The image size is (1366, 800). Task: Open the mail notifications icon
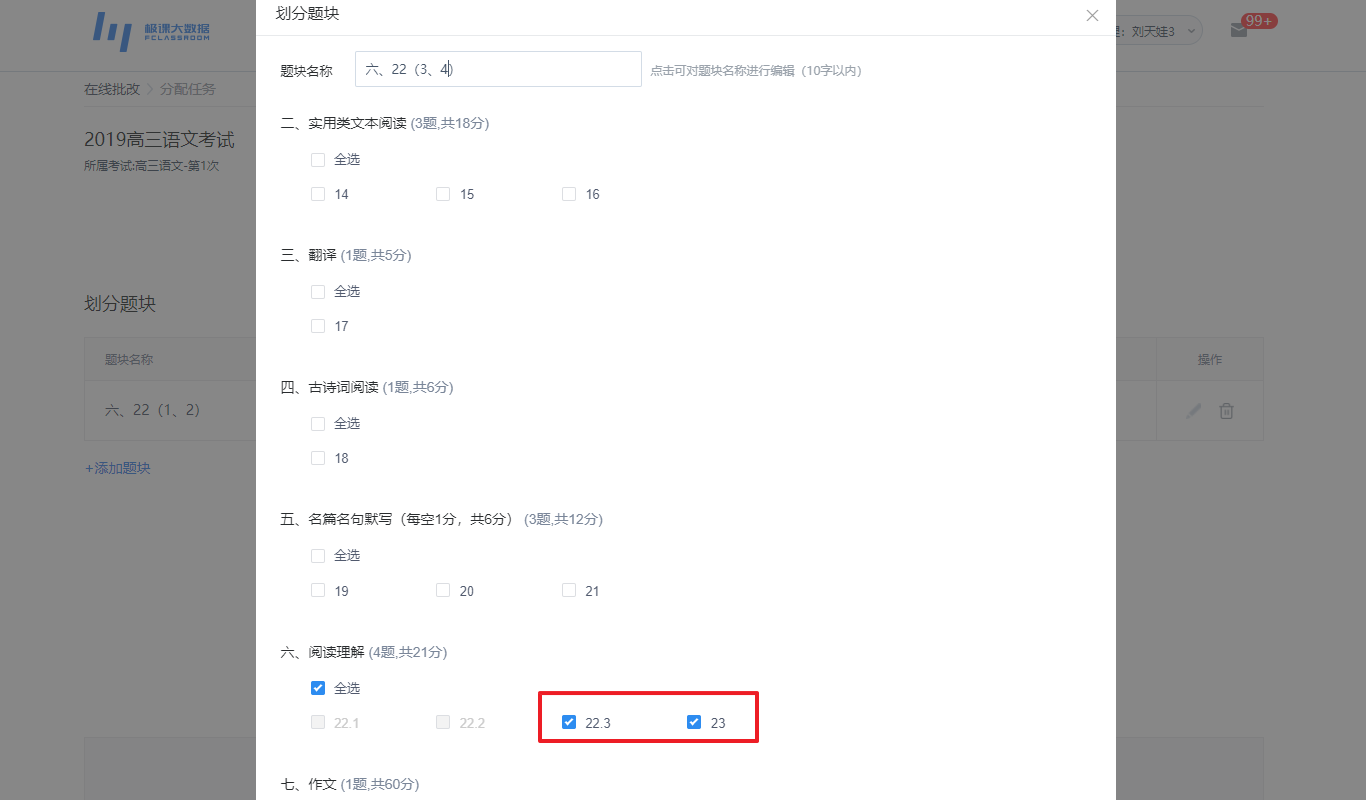[1239, 30]
